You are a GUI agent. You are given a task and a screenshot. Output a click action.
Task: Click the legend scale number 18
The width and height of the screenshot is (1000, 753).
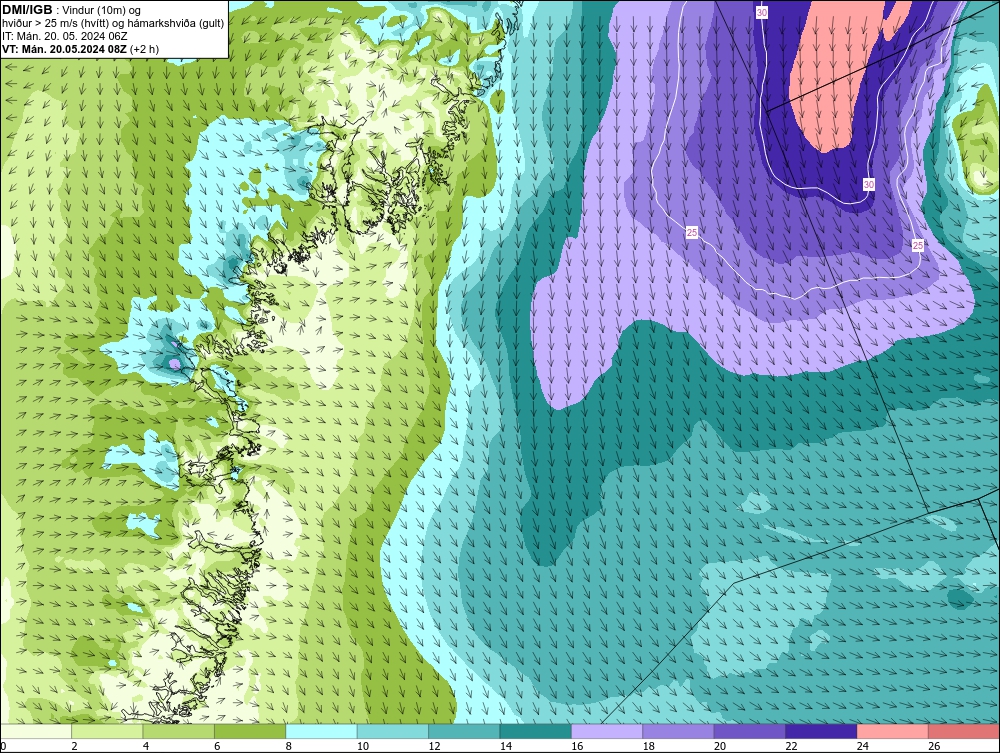tap(649, 746)
